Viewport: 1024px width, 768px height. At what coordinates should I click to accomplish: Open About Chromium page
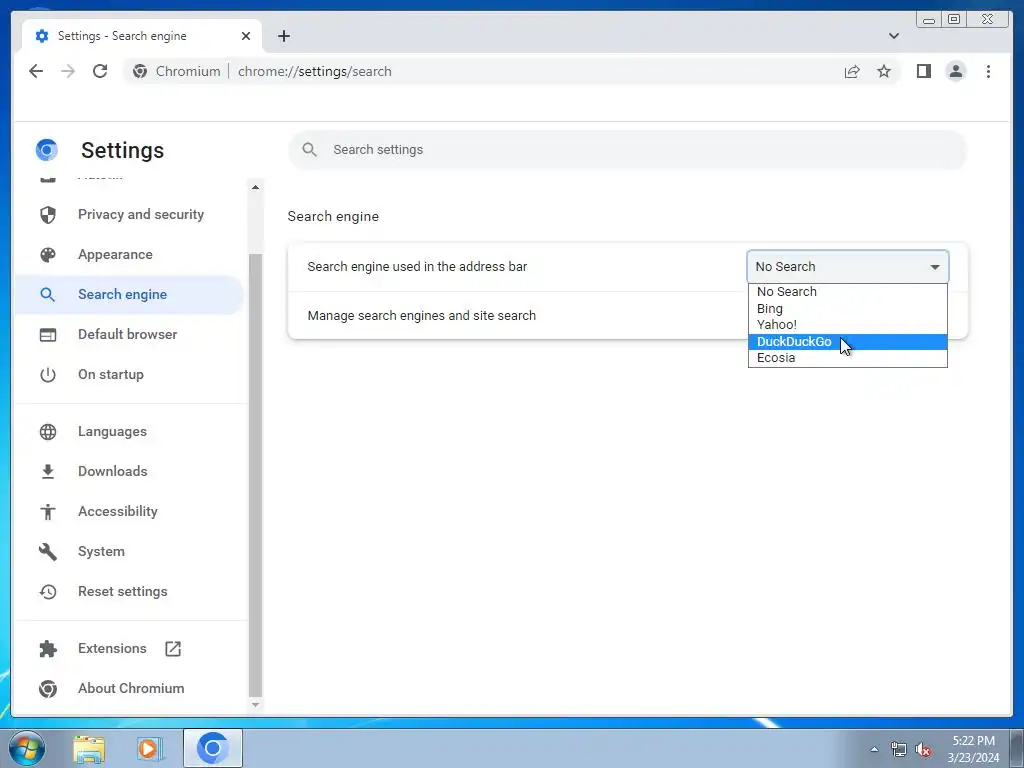(x=129, y=688)
